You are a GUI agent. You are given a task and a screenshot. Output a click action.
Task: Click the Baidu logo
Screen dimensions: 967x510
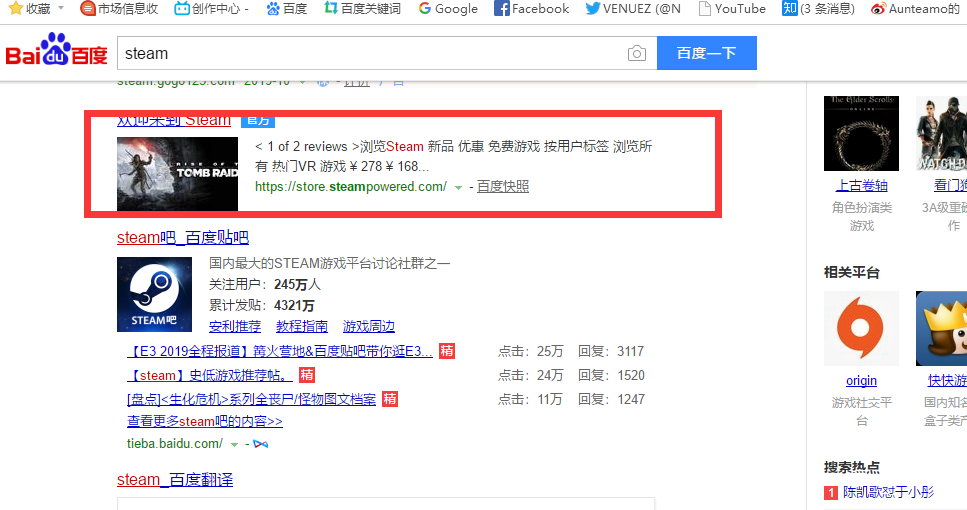[57, 50]
